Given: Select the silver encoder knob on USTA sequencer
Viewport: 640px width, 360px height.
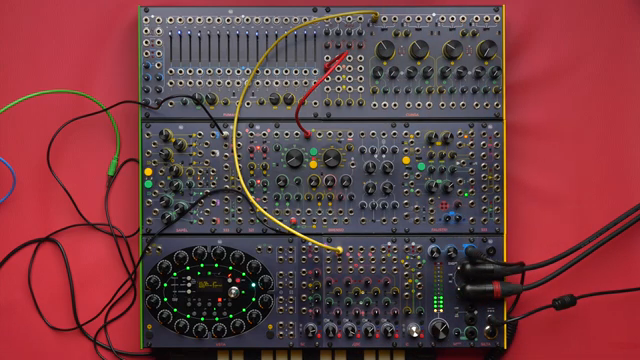Looking at the screenshot, I should (234, 291).
